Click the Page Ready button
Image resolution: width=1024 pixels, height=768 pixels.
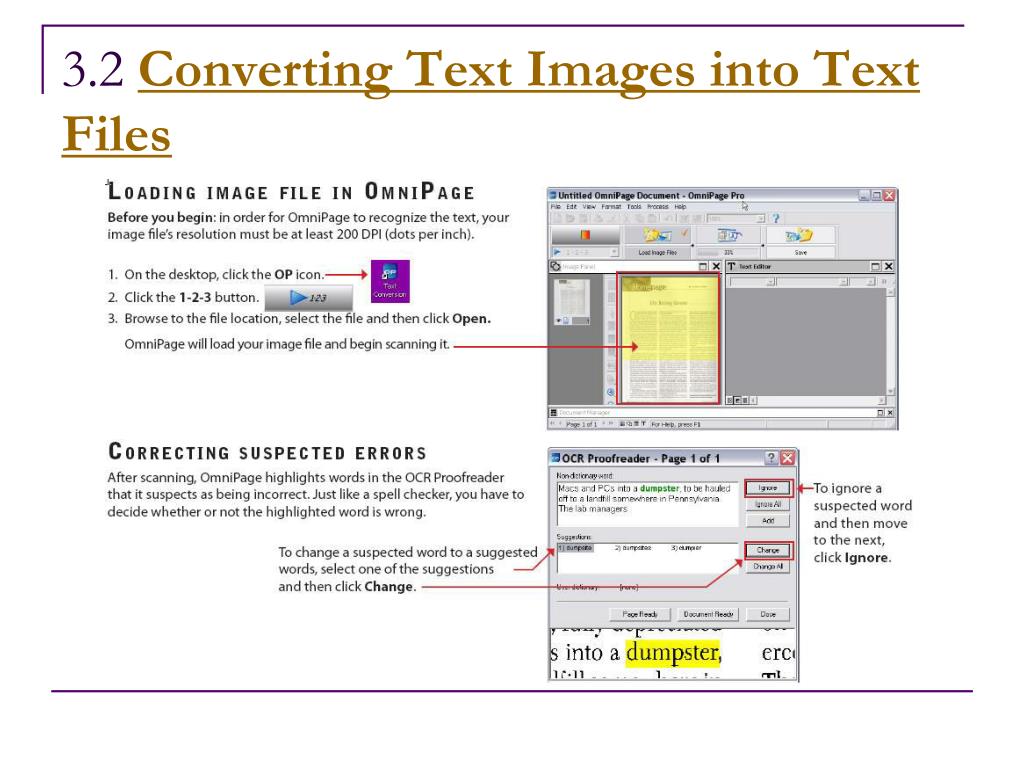click(x=639, y=615)
